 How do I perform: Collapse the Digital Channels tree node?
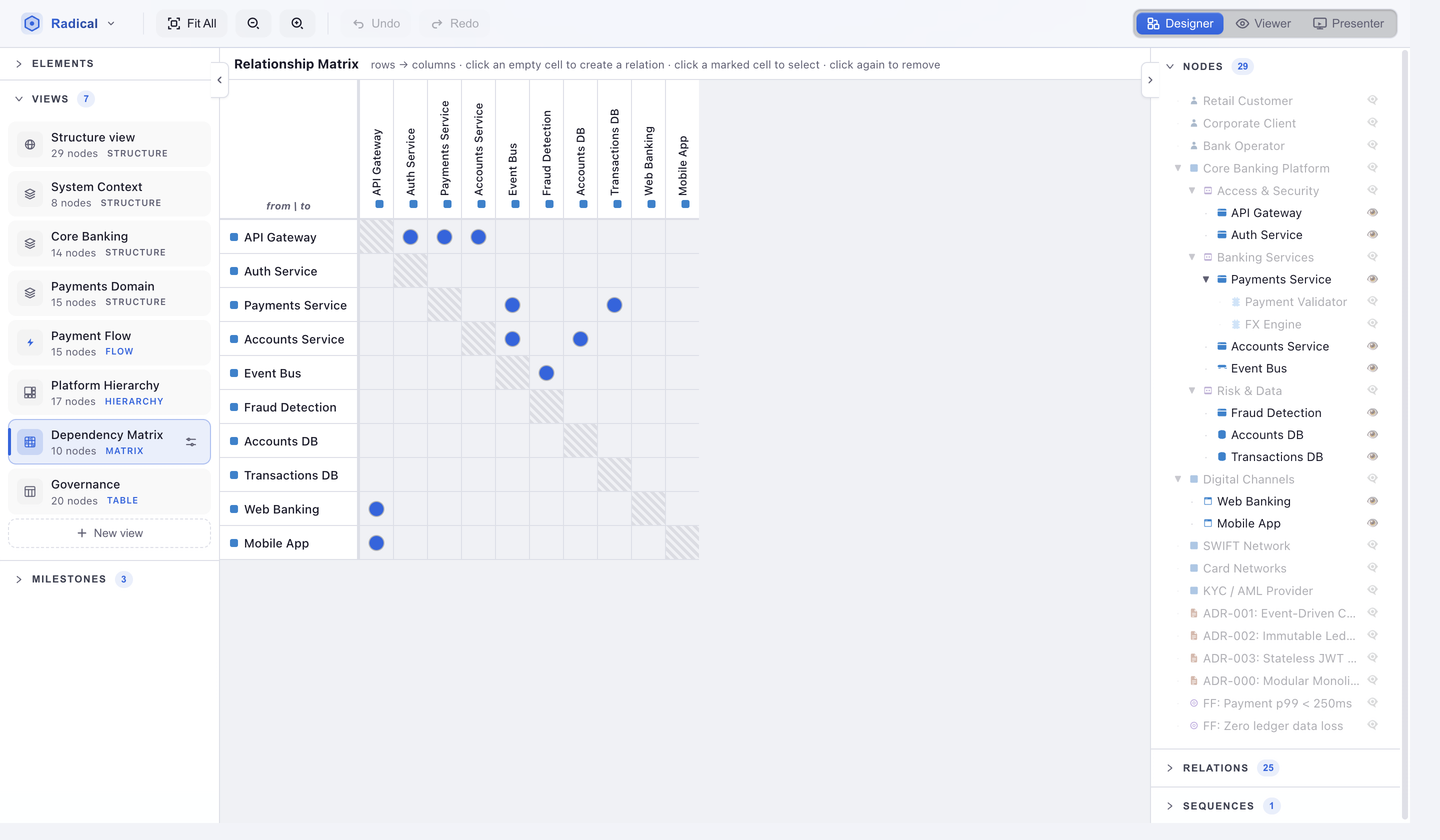tap(1177, 479)
